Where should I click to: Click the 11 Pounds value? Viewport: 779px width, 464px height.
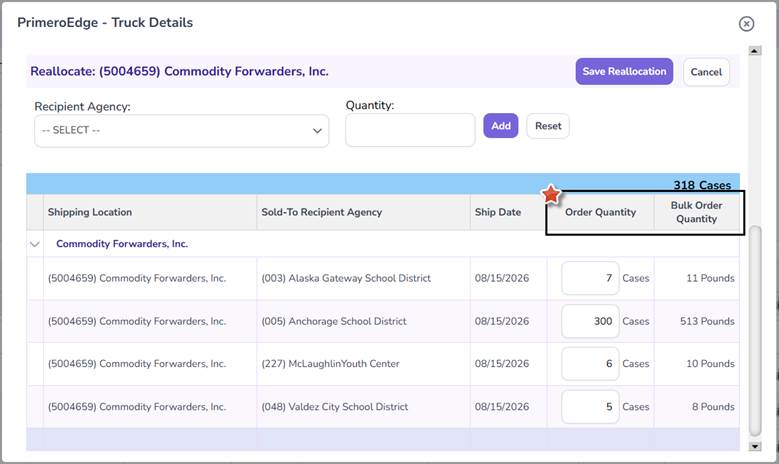click(x=710, y=278)
